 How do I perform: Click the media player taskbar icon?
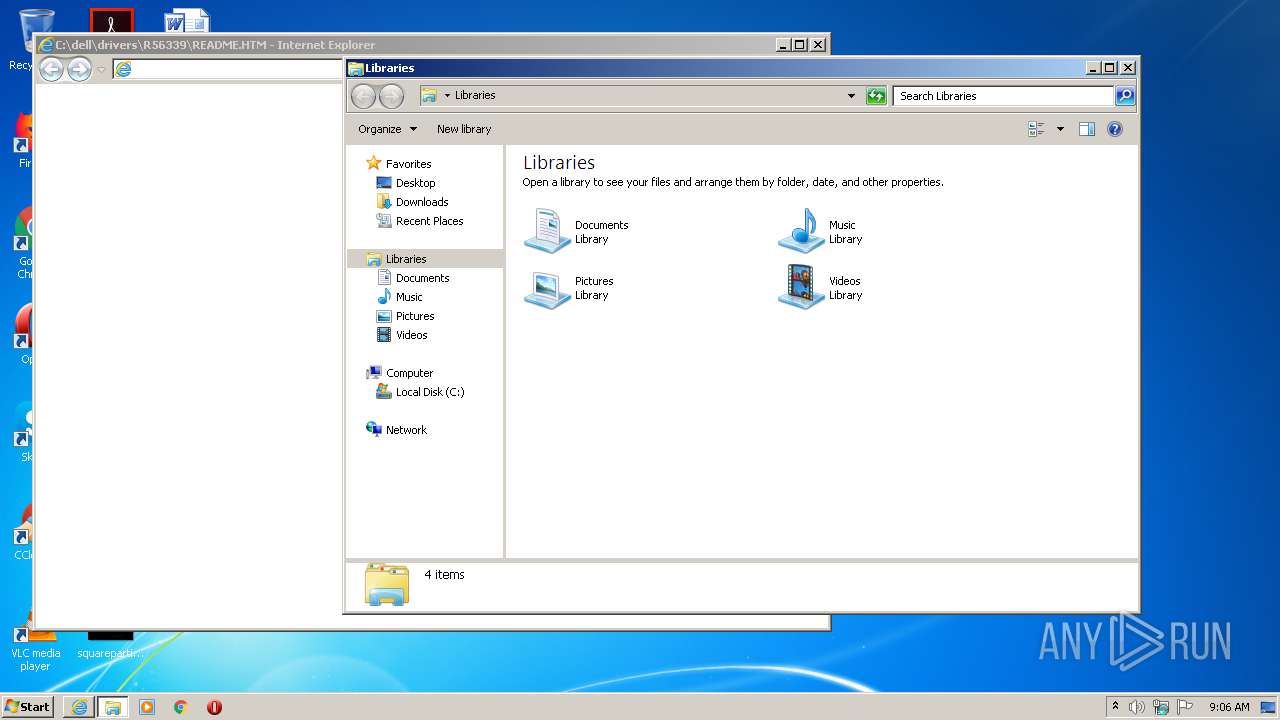147,707
